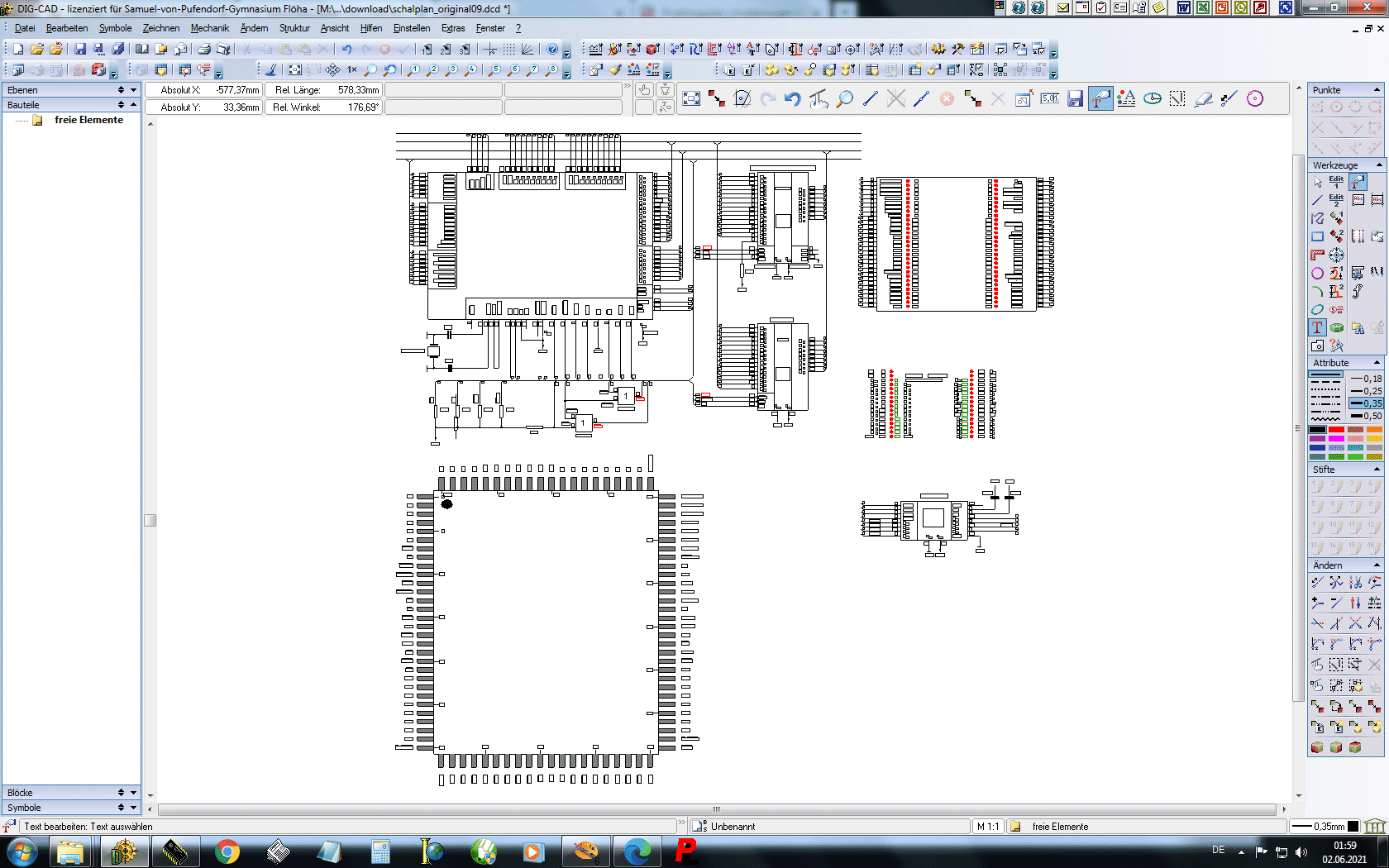Select the rectangle tool in Werkzeuge
1389x868 pixels.
pos(1318,236)
